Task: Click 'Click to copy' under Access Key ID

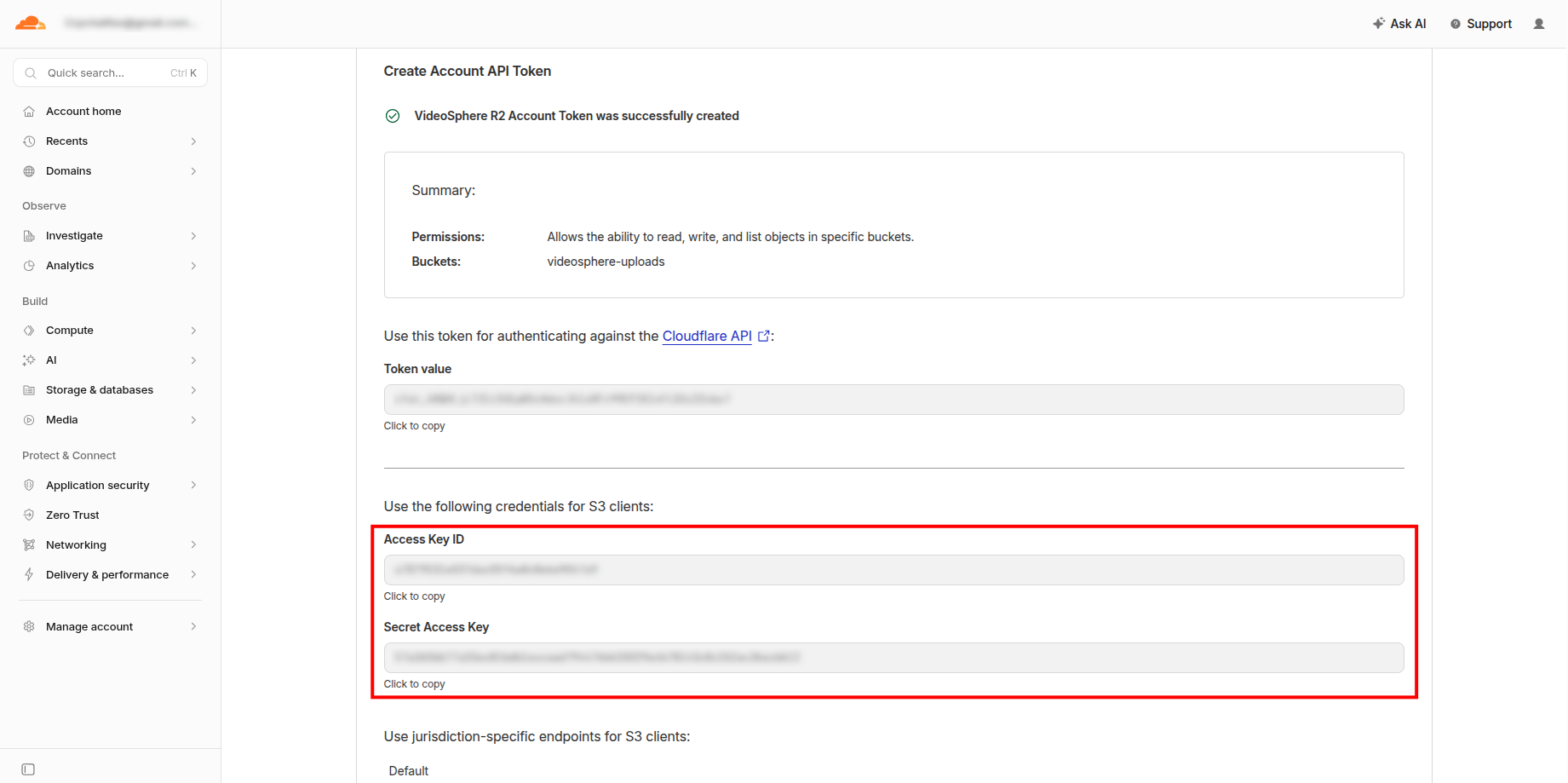Action: coord(414,596)
